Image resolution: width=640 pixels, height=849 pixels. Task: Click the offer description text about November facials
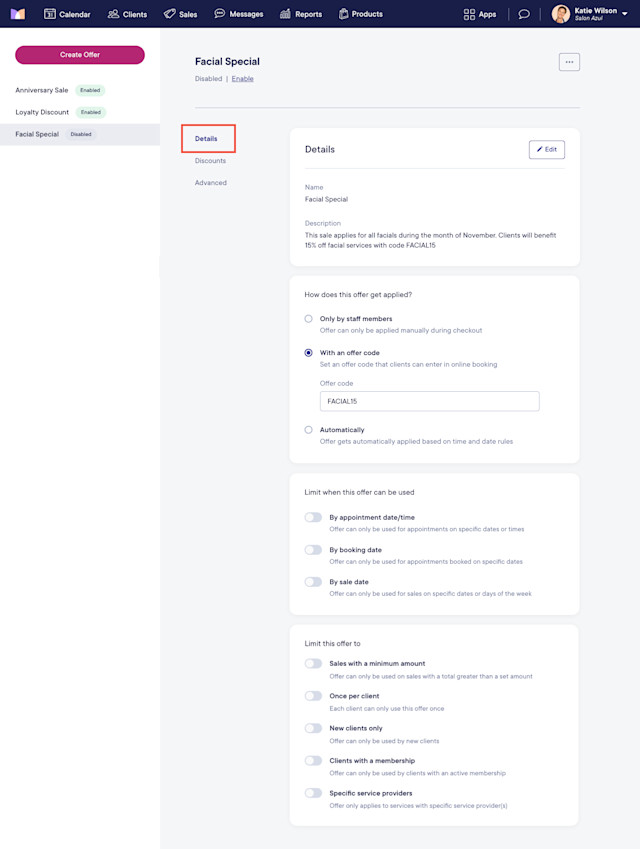(x=430, y=240)
